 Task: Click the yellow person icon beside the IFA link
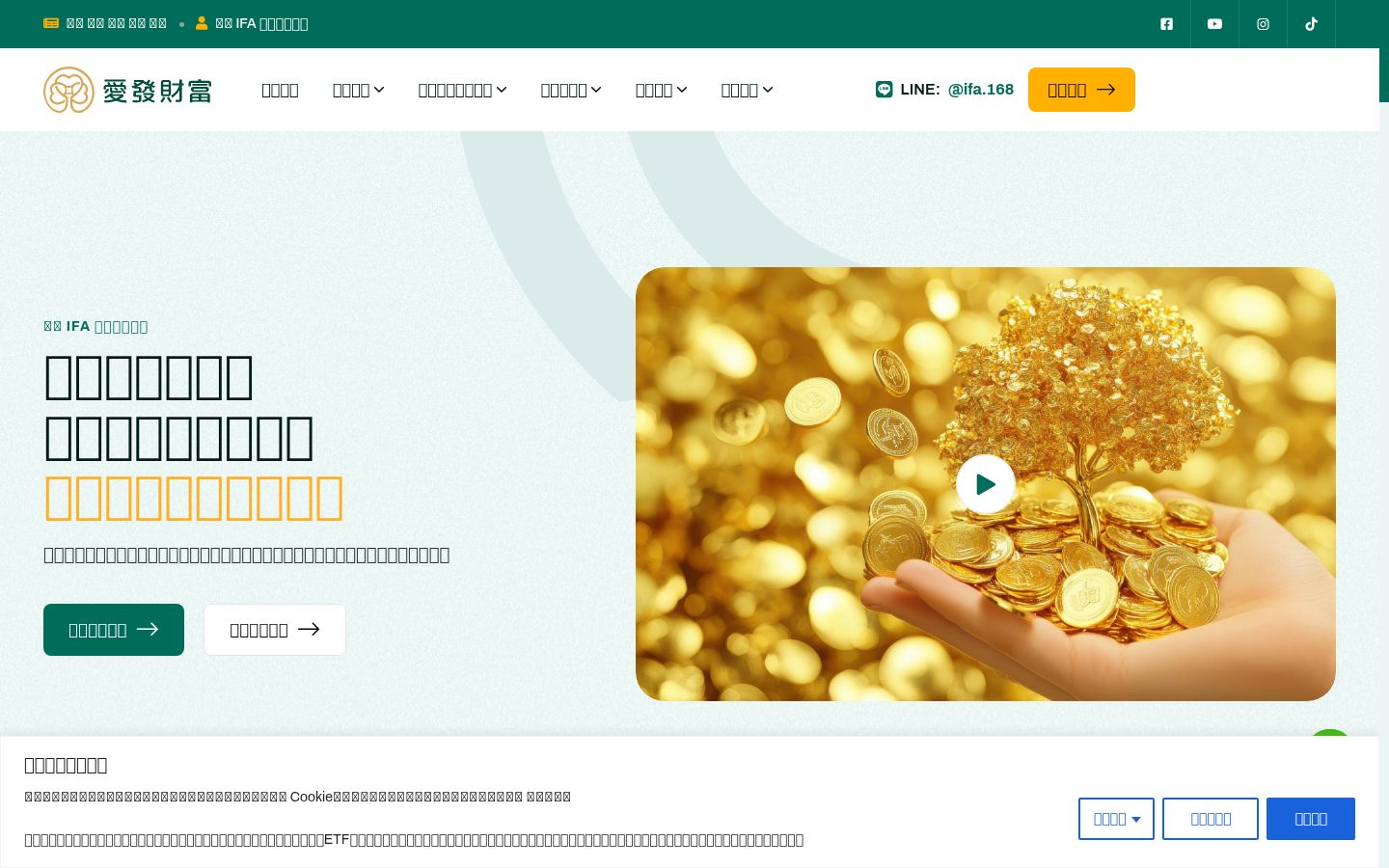[x=202, y=23]
